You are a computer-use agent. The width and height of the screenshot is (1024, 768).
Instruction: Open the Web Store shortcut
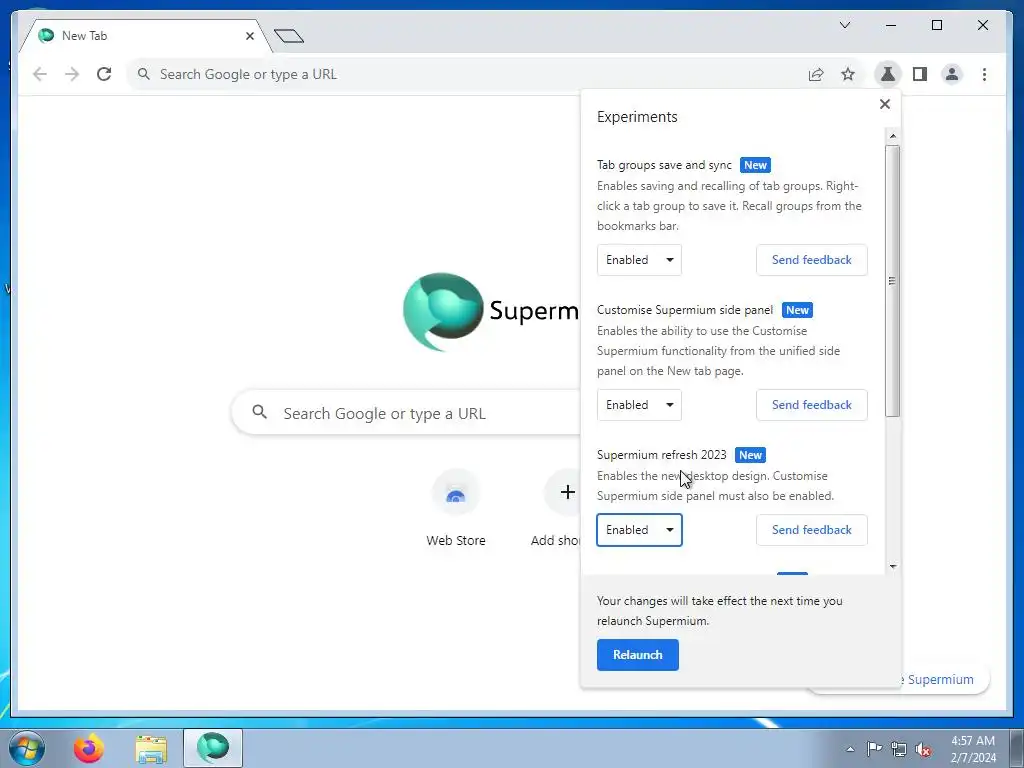[x=456, y=507]
